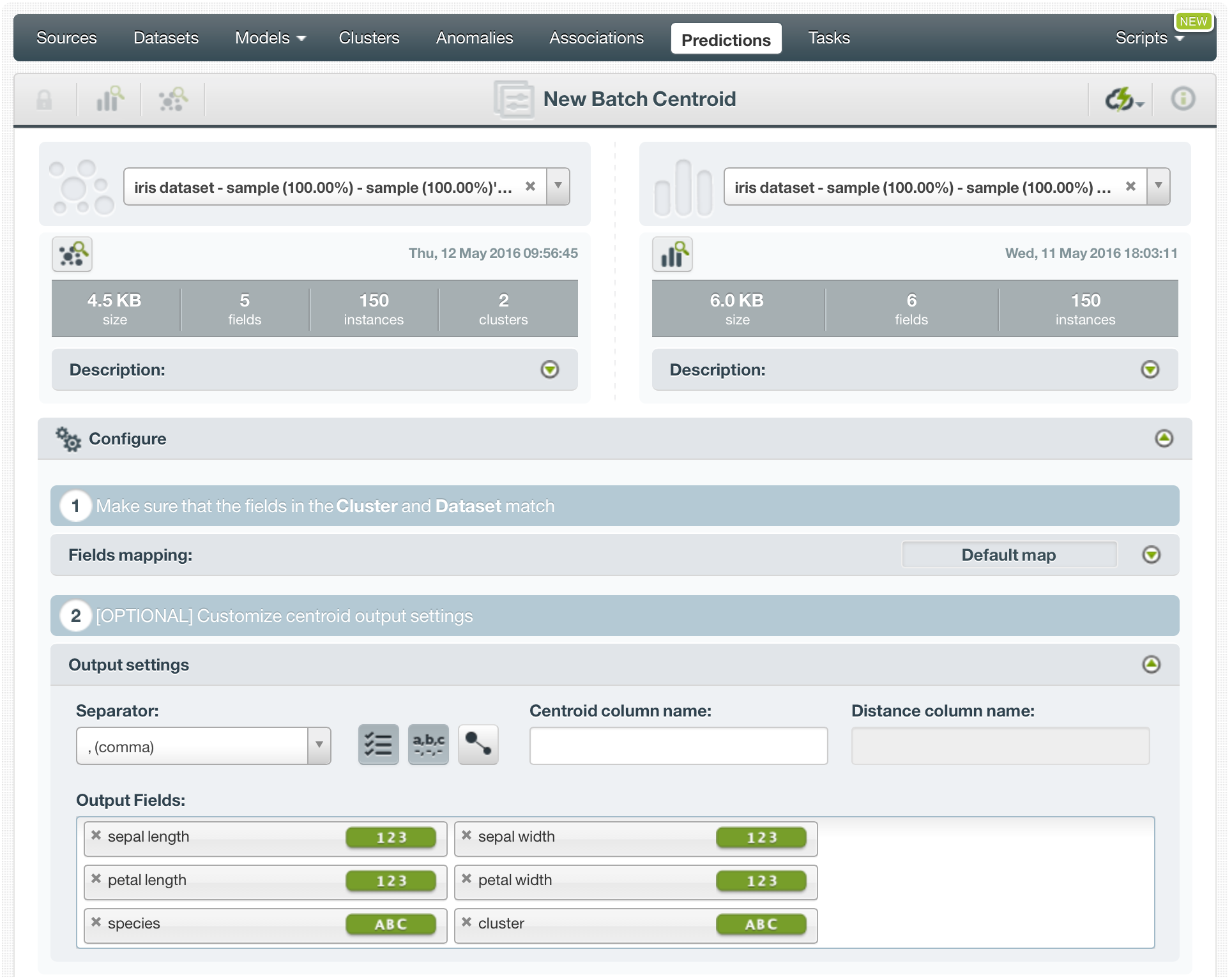Switch to the Anomalies tab
The image size is (1232, 977).
point(475,38)
